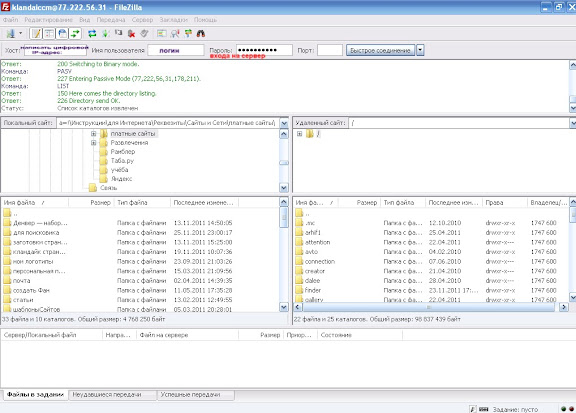Viewport: 576px width, 413px height.
Task: Open the Site Manager dropdown arrow
Action: pyautogui.click(x=21, y=33)
